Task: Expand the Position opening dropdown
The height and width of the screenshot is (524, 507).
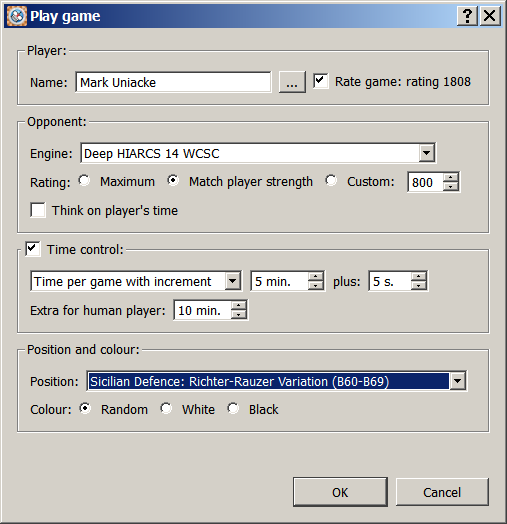Action: (x=457, y=381)
